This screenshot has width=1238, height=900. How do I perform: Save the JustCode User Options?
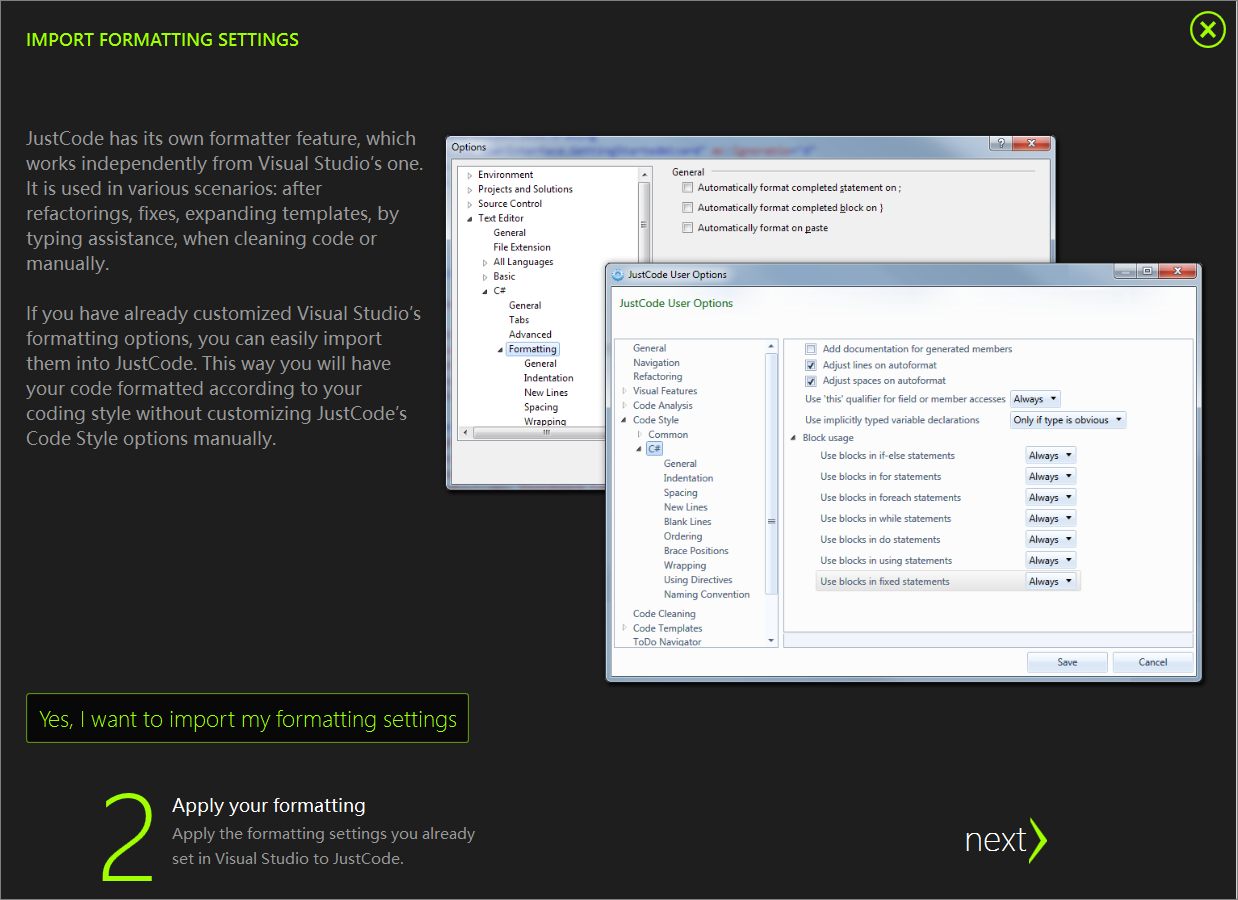pyautogui.click(x=1067, y=662)
